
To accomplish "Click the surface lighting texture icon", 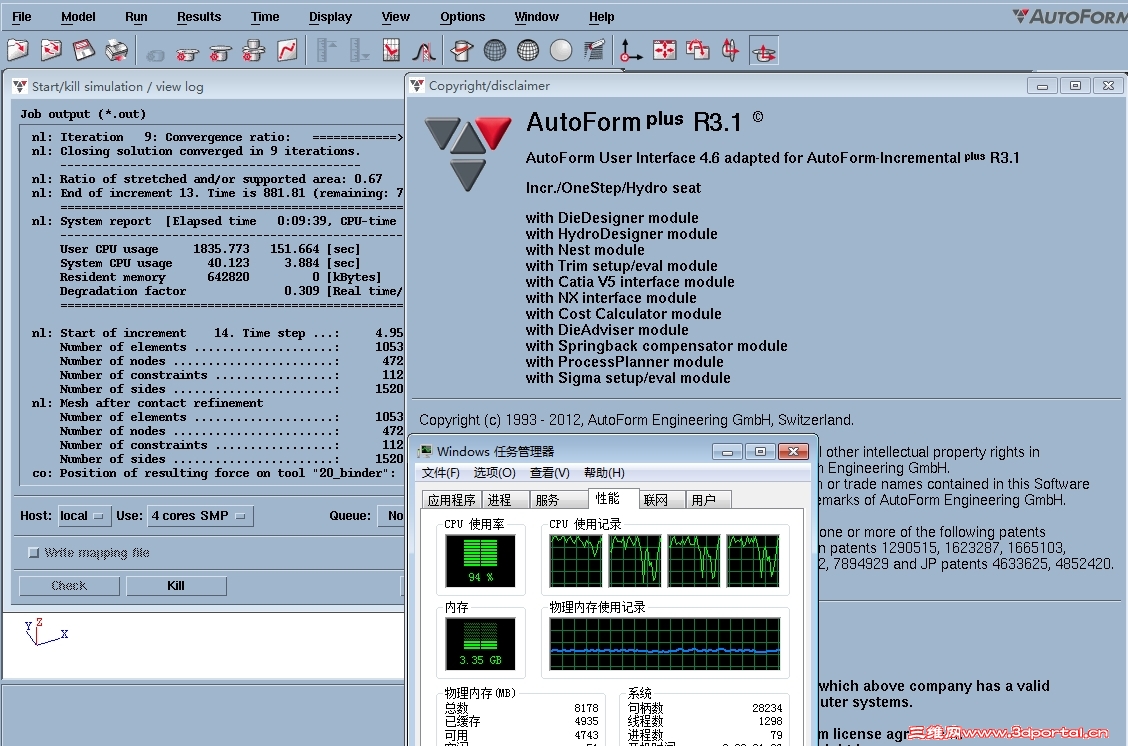I will (594, 50).
